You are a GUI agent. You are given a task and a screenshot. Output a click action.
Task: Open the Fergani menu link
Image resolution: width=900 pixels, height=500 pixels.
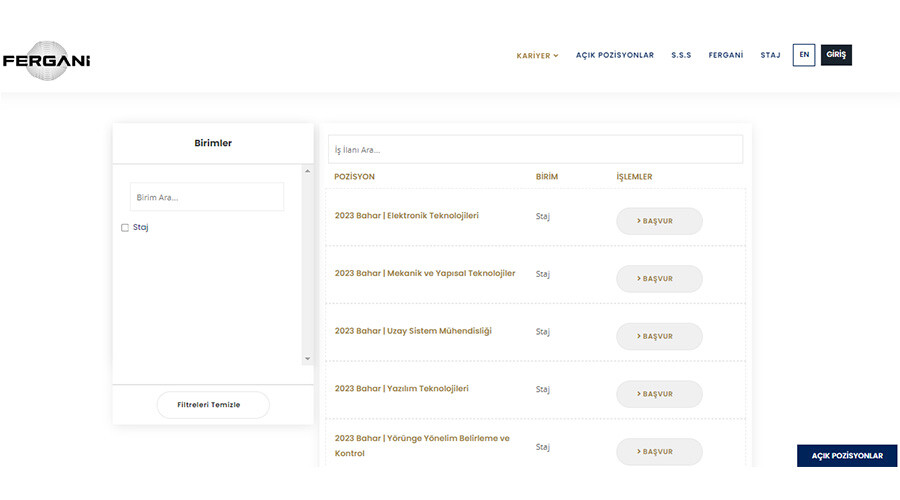click(725, 56)
